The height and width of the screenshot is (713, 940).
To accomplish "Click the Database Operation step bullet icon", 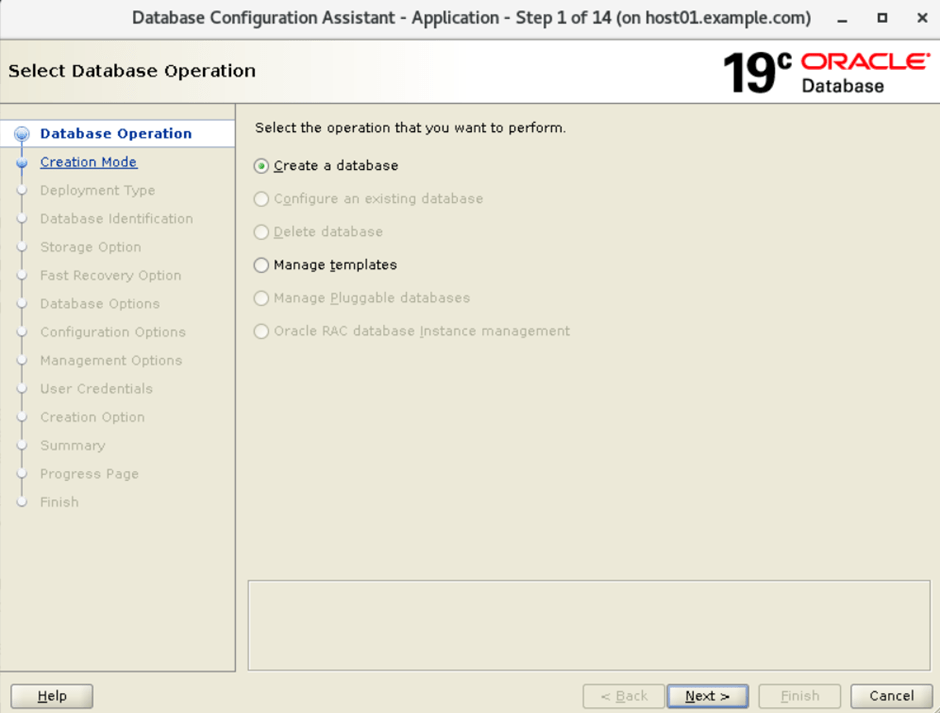I will [22, 134].
